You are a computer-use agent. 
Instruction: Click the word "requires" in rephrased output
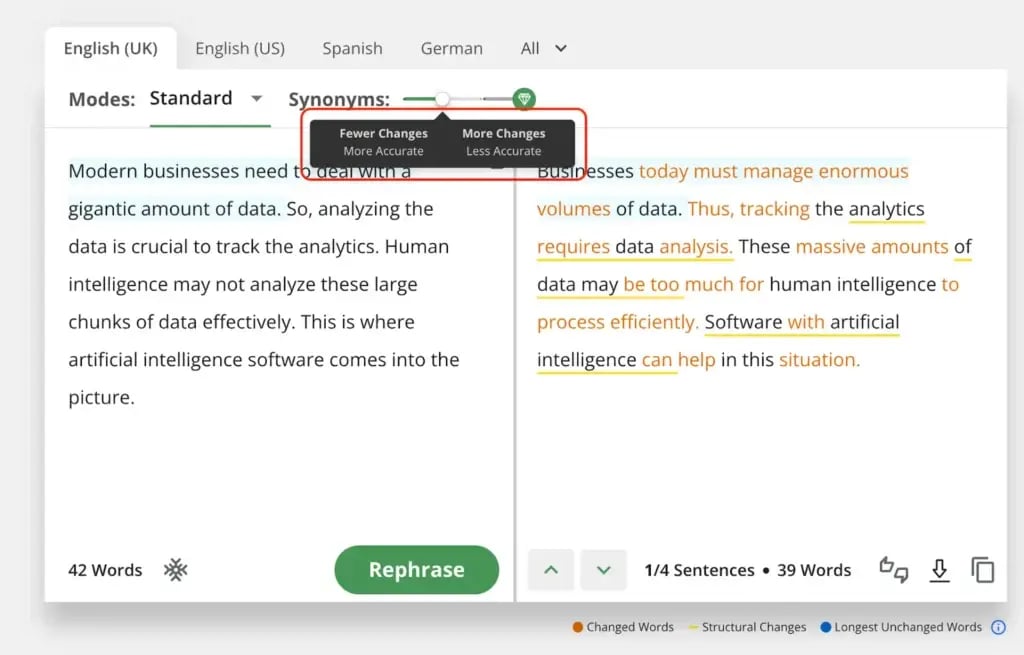point(573,247)
